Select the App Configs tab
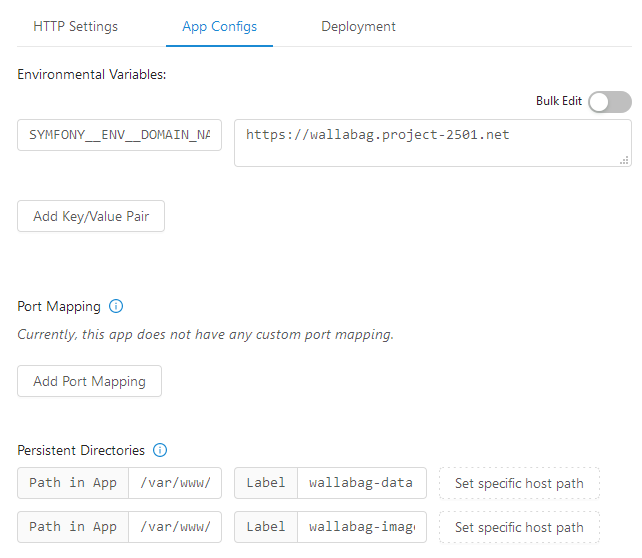This screenshot has width=642, height=558. 219,26
